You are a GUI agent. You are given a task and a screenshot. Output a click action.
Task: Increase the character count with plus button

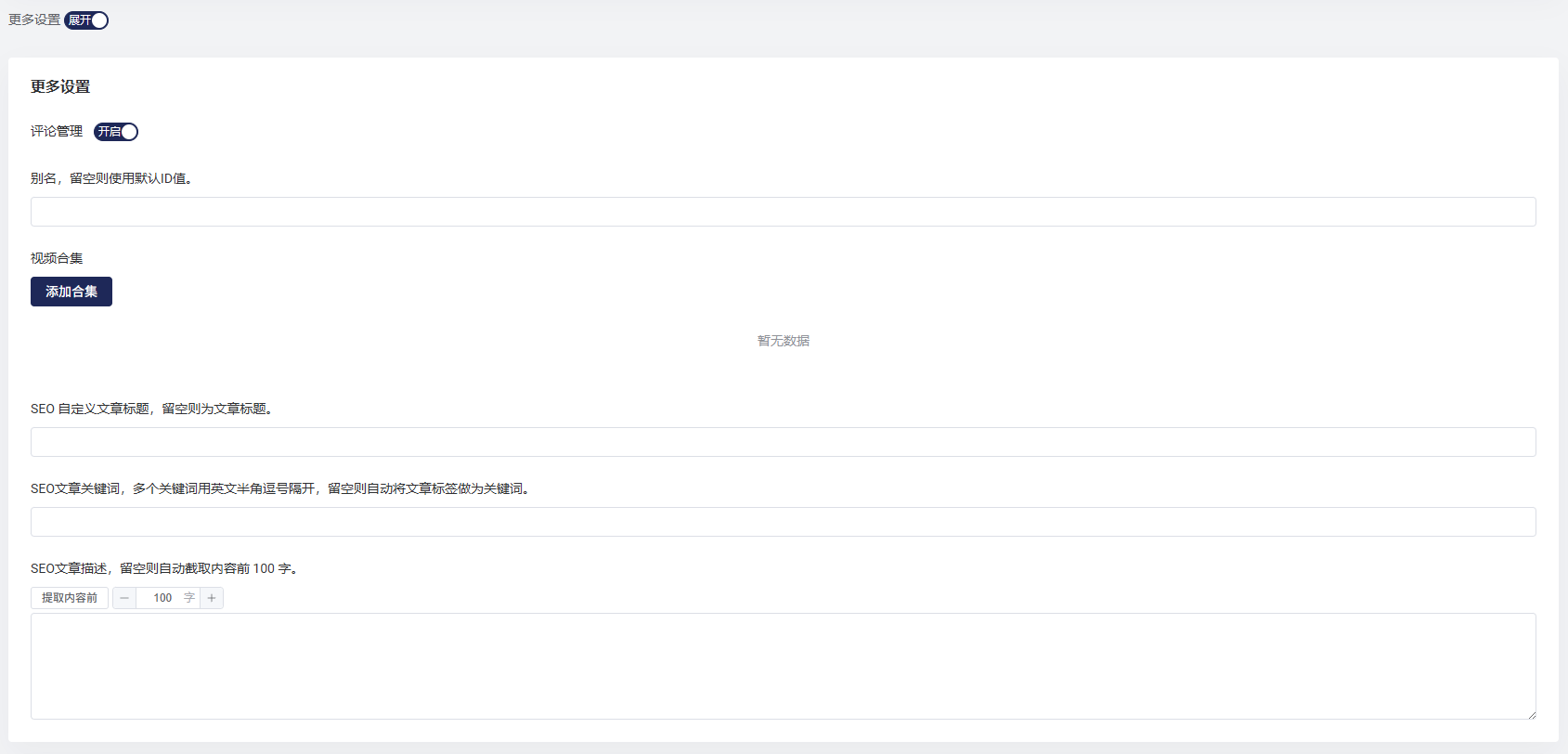pyautogui.click(x=212, y=598)
